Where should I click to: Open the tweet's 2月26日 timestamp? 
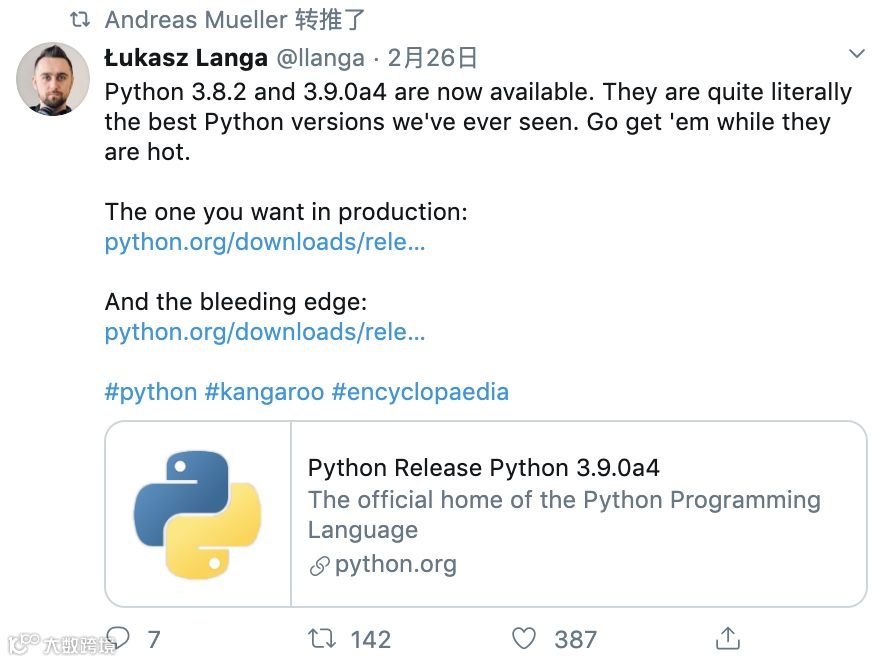click(x=432, y=58)
